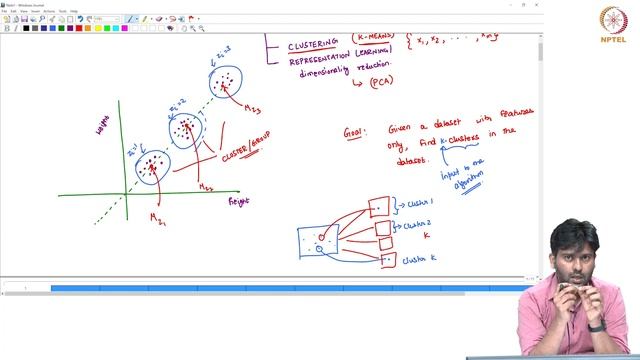Pick the gray pen color swatch
The height and width of the screenshot is (360, 640).
(35, 28)
